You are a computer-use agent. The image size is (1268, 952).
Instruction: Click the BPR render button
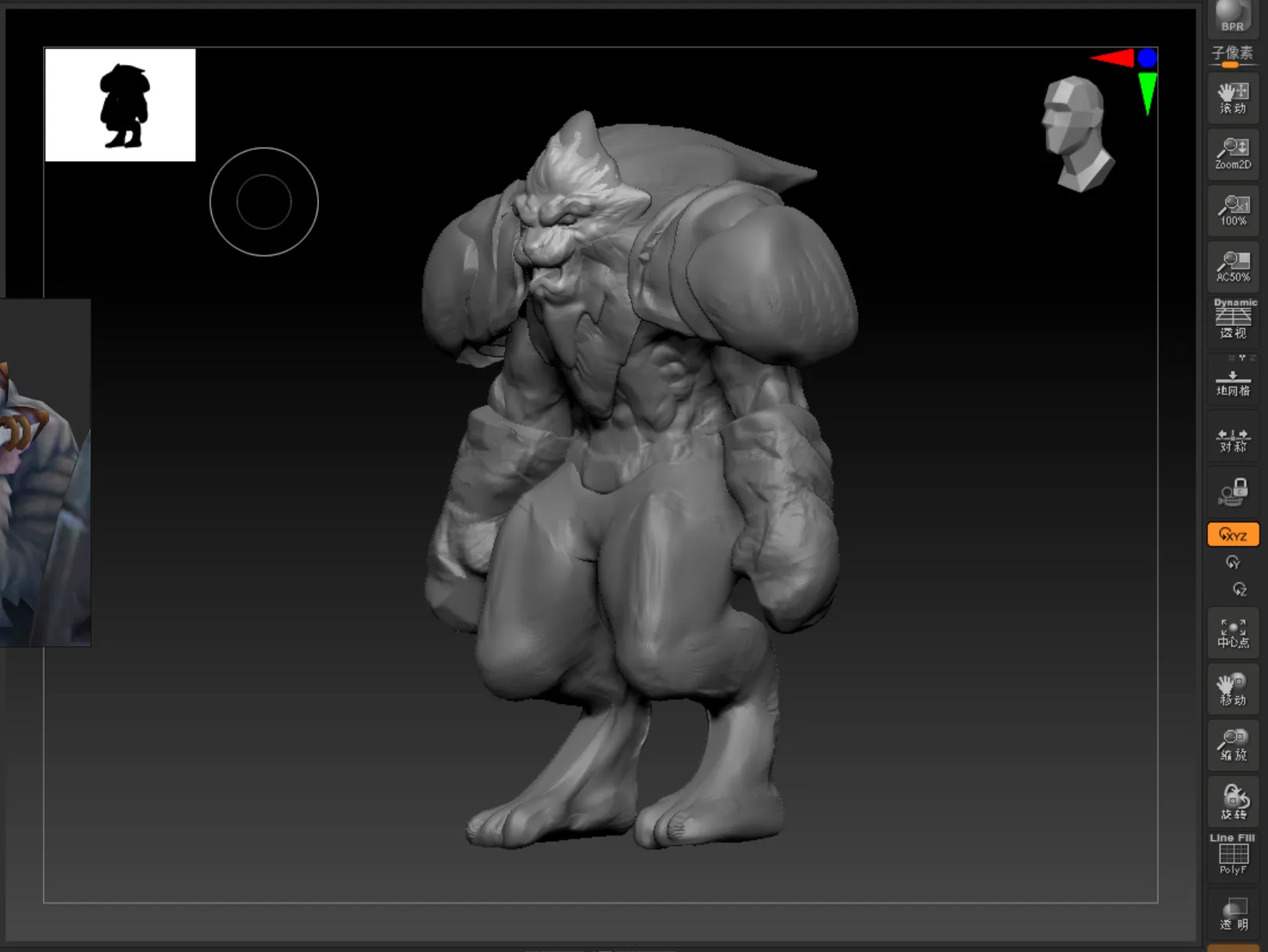1232,17
